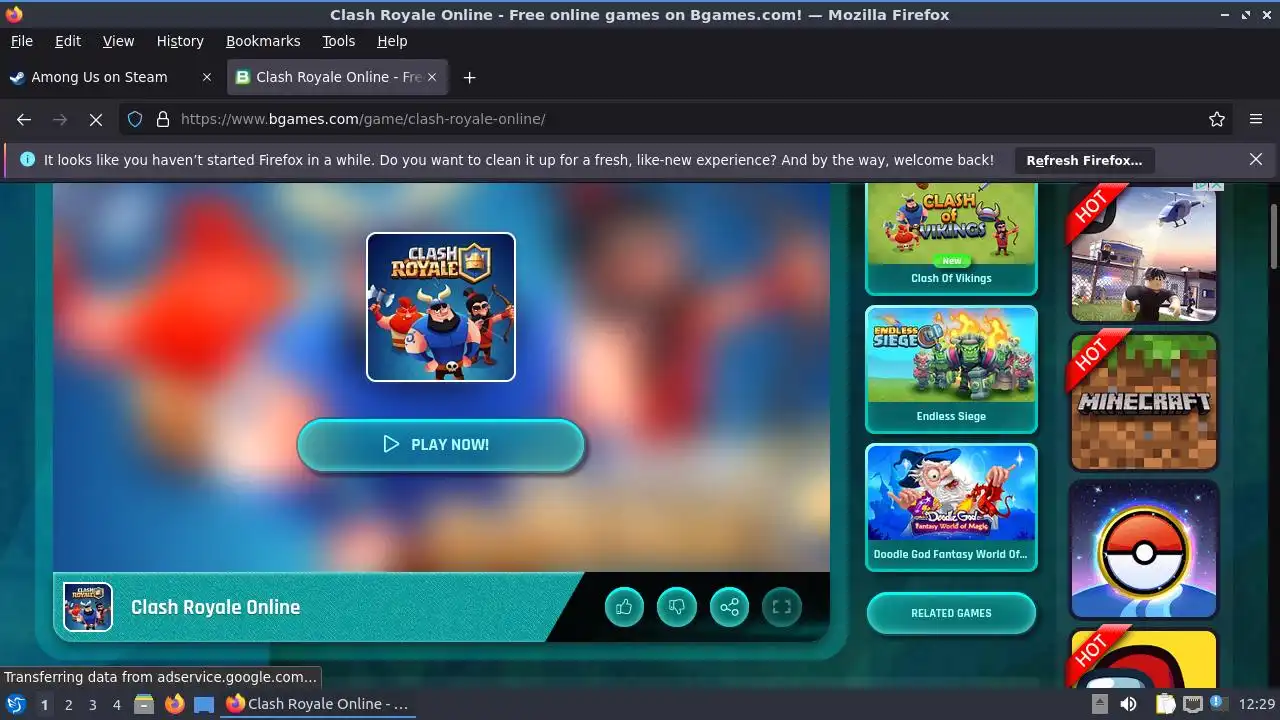Open a new tab with plus button
The height and width of the screenshot is (720, 1280).
click(x=469, y=77)
